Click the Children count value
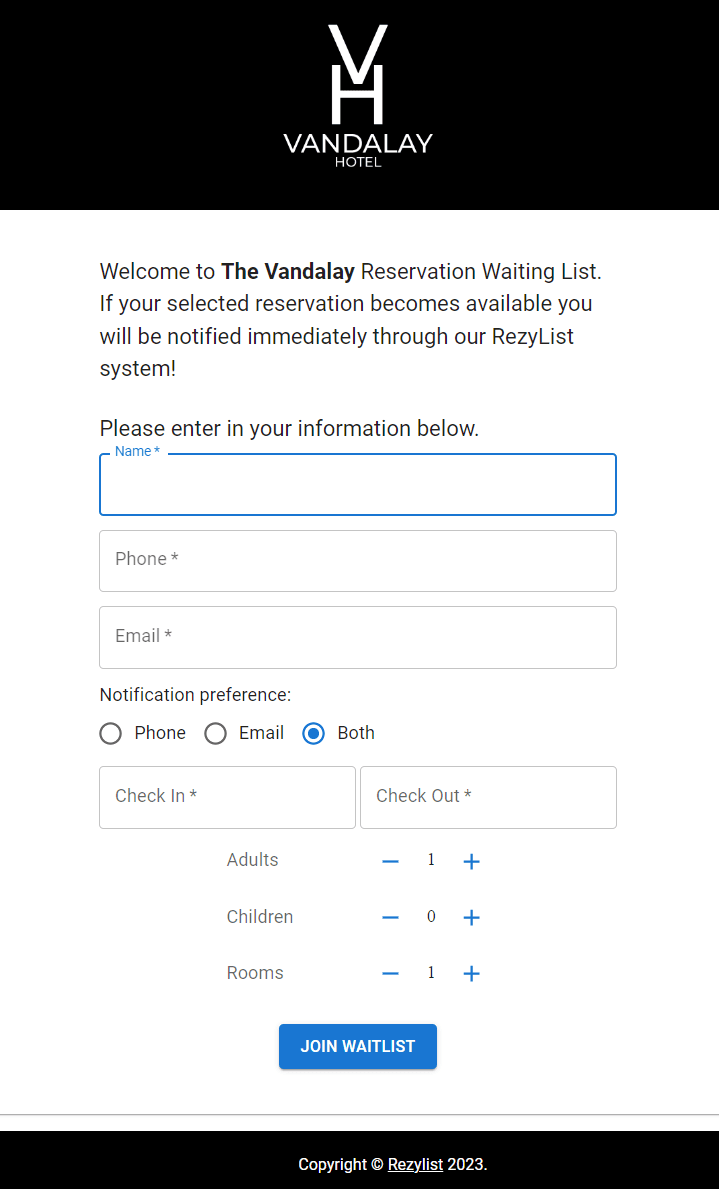 pyautogui.click(x=431, y=917)
